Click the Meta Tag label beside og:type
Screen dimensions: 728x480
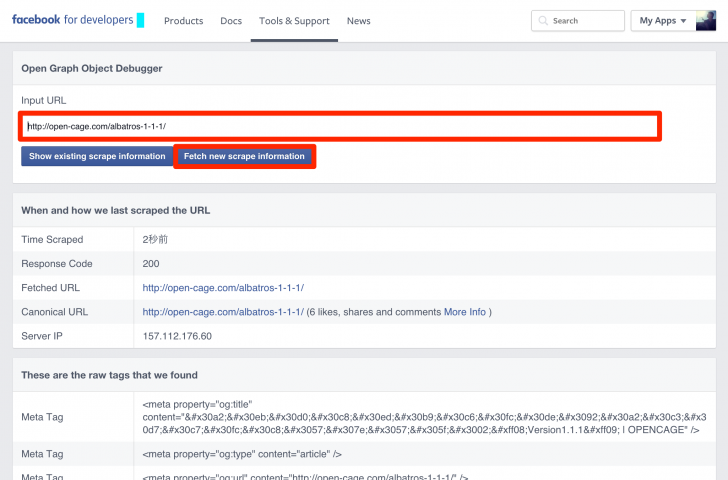click(x=42, y=454)
